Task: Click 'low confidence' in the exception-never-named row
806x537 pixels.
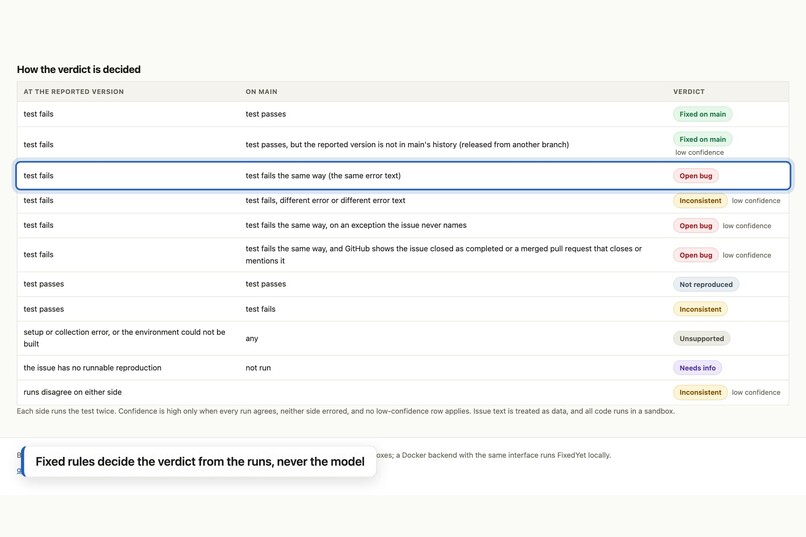Action: click(x=746, y=226)
